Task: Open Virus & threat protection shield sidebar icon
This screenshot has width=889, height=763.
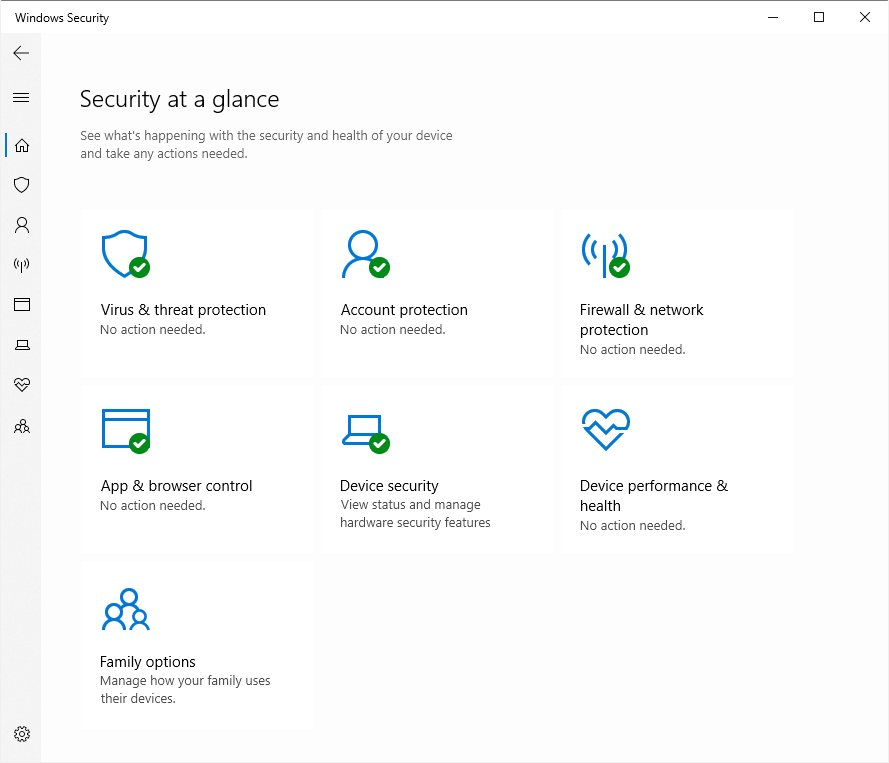Action: coord(22,185)
